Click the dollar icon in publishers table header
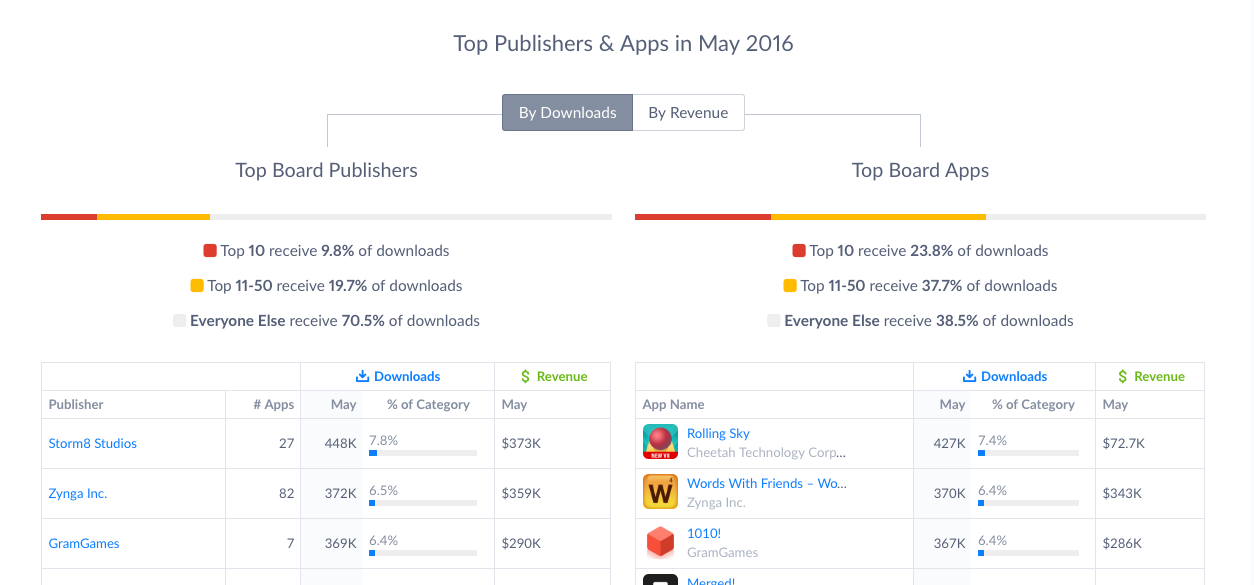Screen dimensions: 1254x585 point(525,376)
